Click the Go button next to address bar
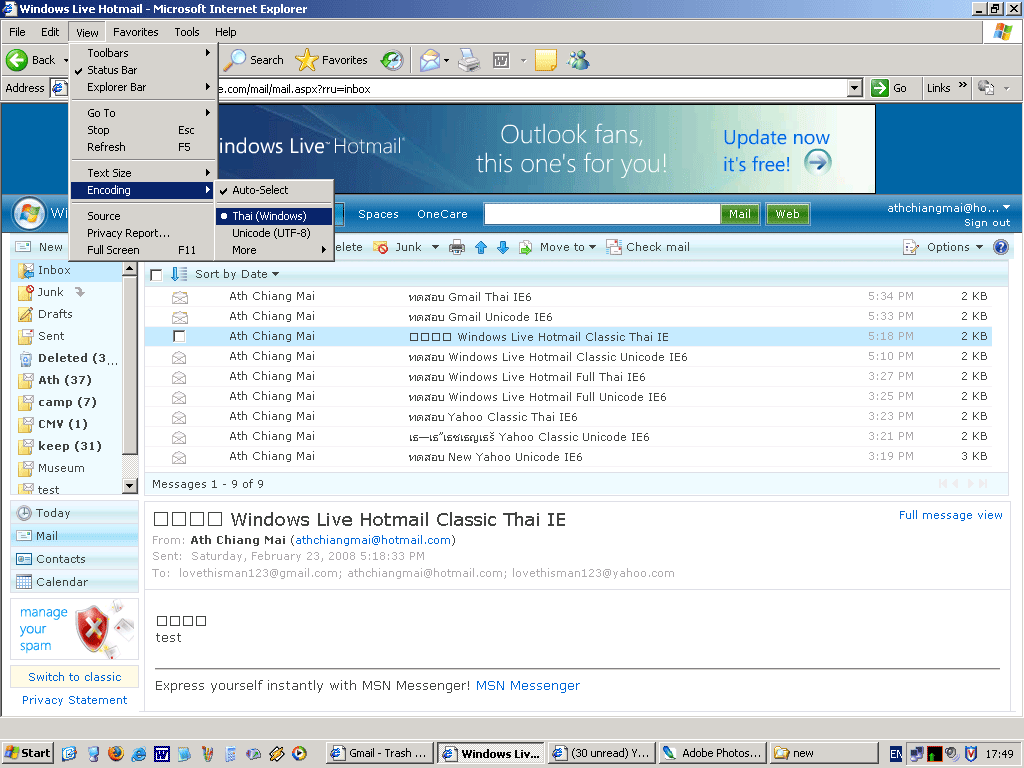Viewport: 1024px width, 768px height. [890, 88]
